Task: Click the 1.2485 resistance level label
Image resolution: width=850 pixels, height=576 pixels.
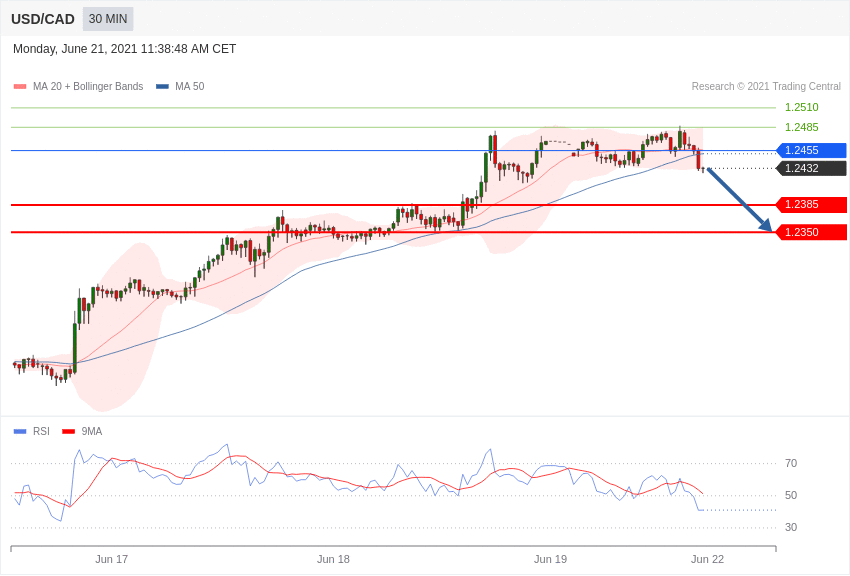Action: coord(802,127)
